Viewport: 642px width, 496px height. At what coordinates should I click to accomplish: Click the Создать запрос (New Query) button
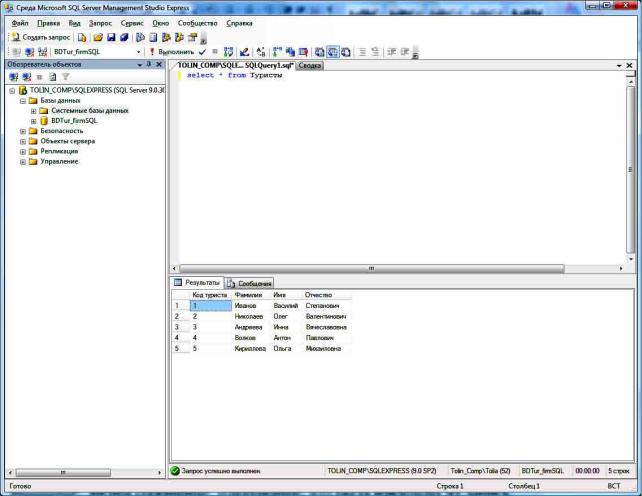[41, 37]
